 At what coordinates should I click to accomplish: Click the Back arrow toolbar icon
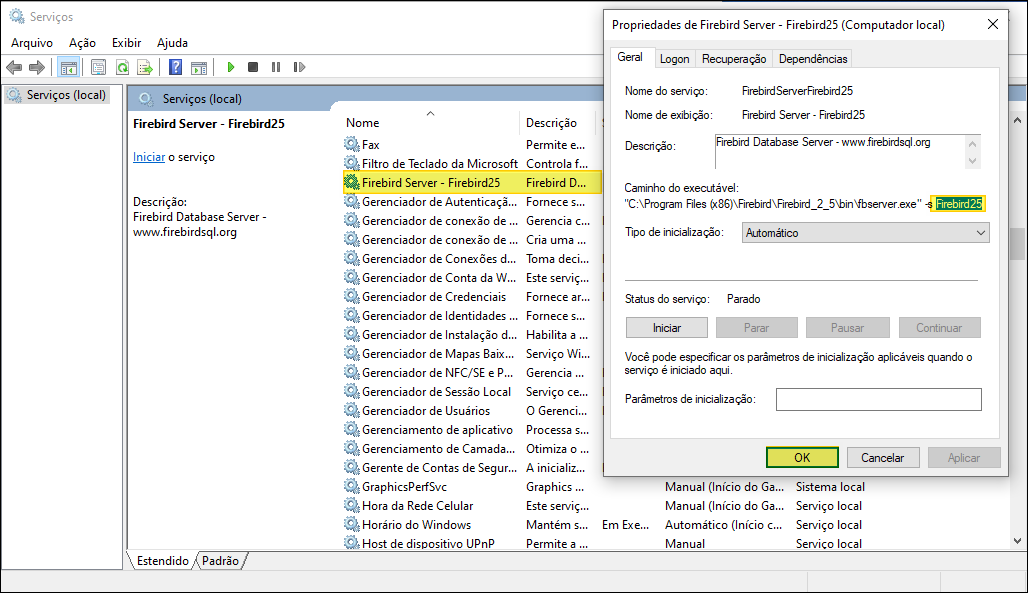pyautogui.click(x=14, y=67)
